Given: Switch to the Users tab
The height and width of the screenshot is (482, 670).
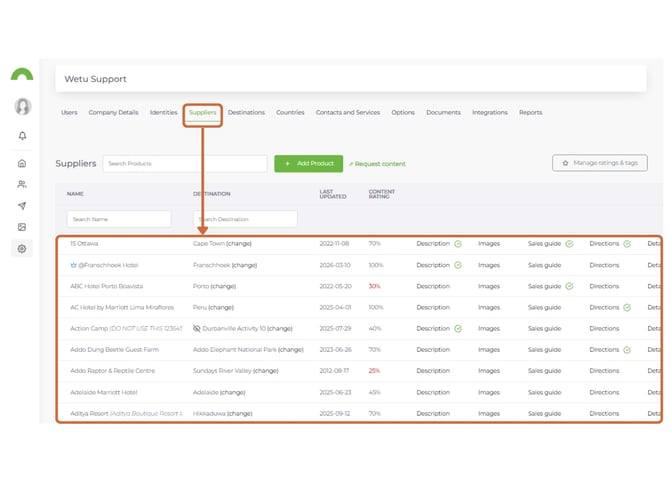Looking at the screenshot, I should tap(69, 112).
